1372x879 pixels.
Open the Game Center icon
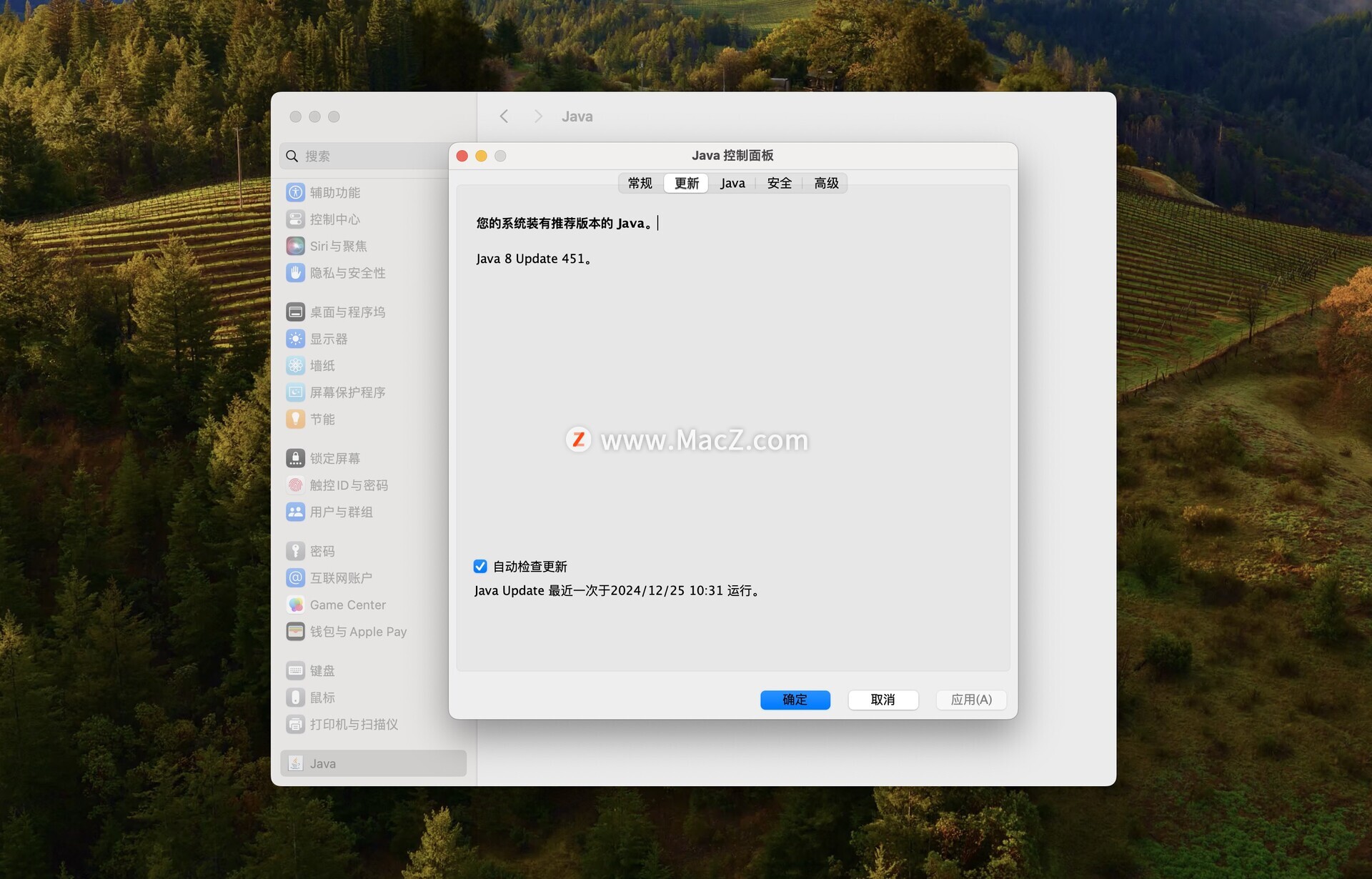pyautogui.click(x=295, y=605)
